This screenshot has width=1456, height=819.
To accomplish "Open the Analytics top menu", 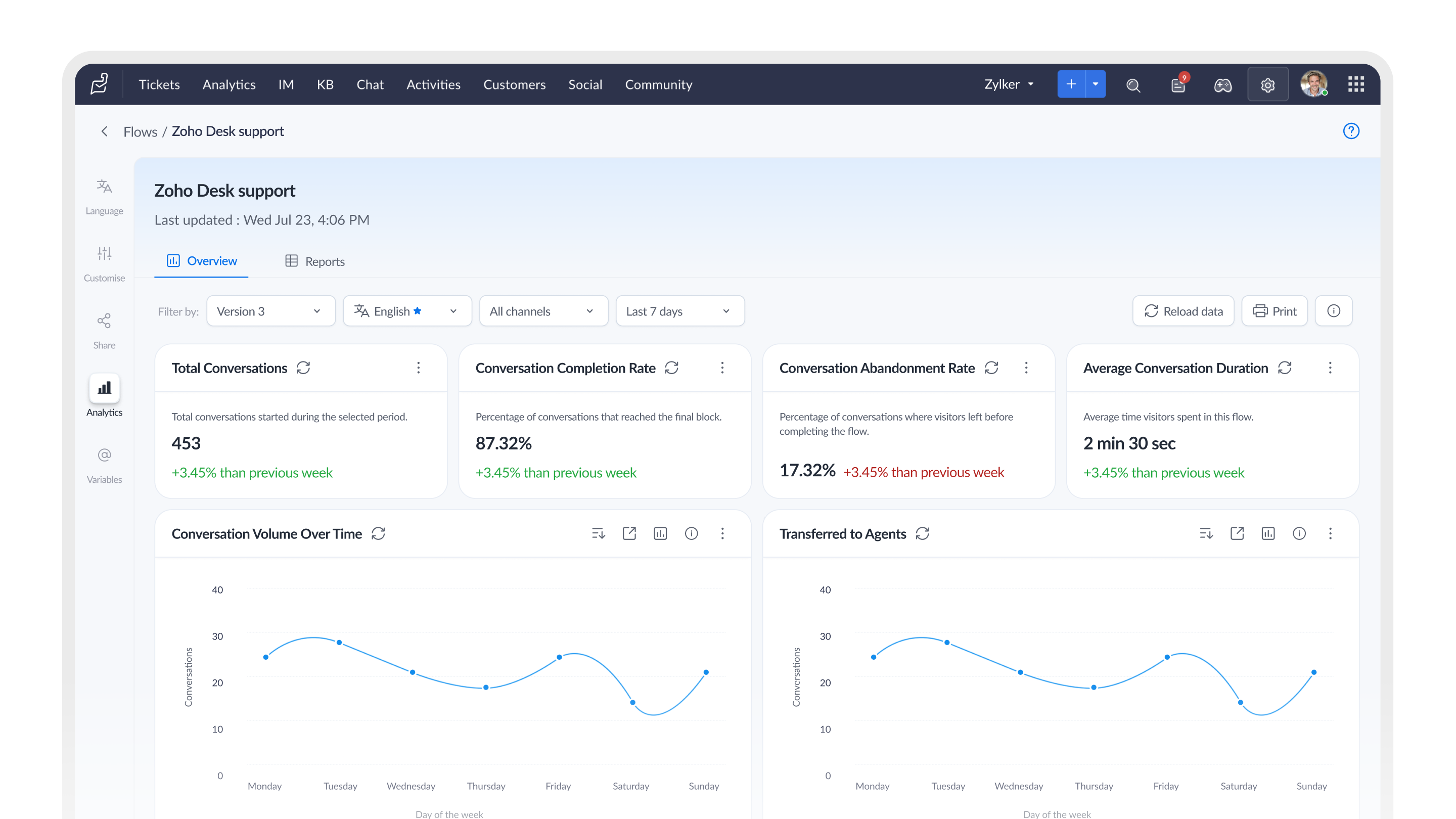I will tap(229, 84).
